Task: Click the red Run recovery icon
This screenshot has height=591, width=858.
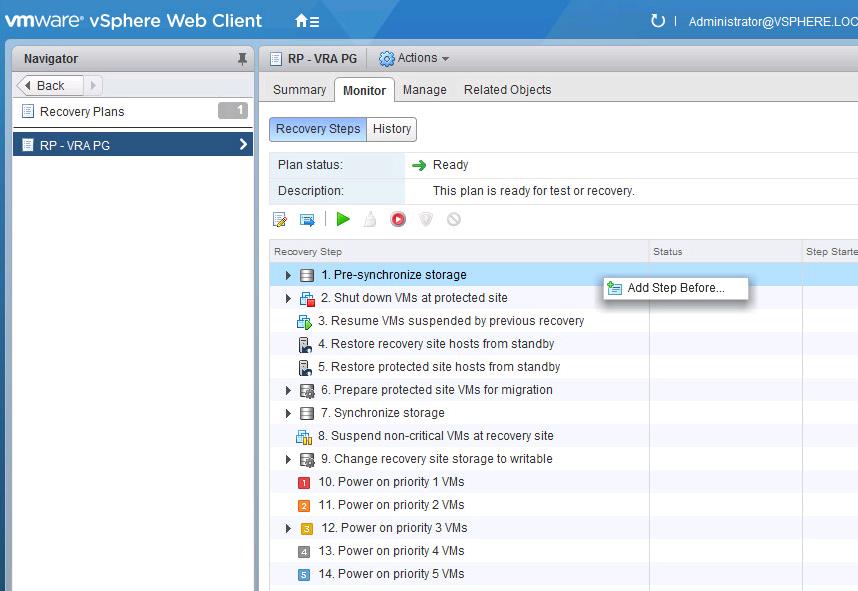Action: pyautogui.click(x=398, y=219)
